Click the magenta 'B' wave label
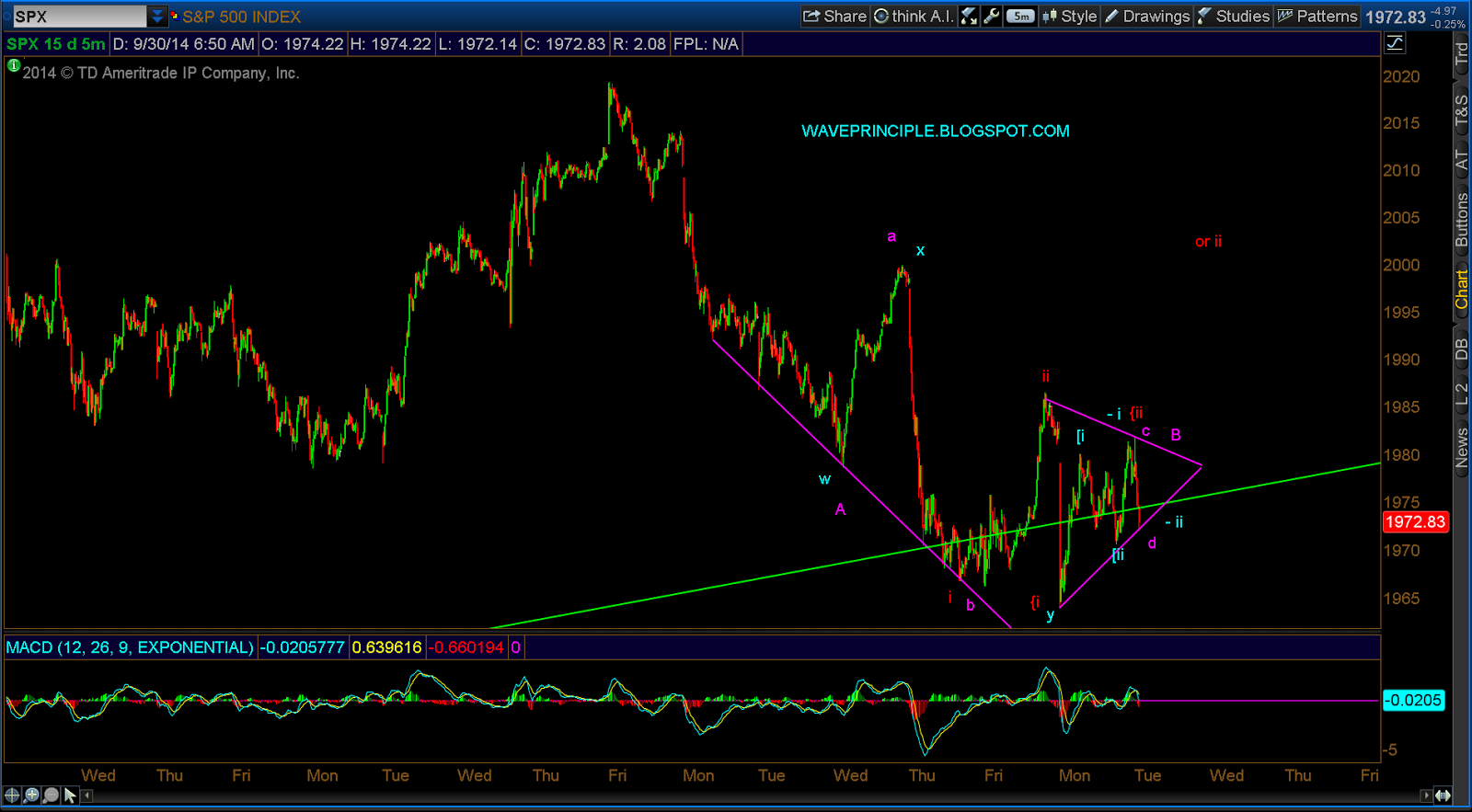 click(x=1176, y=435)
